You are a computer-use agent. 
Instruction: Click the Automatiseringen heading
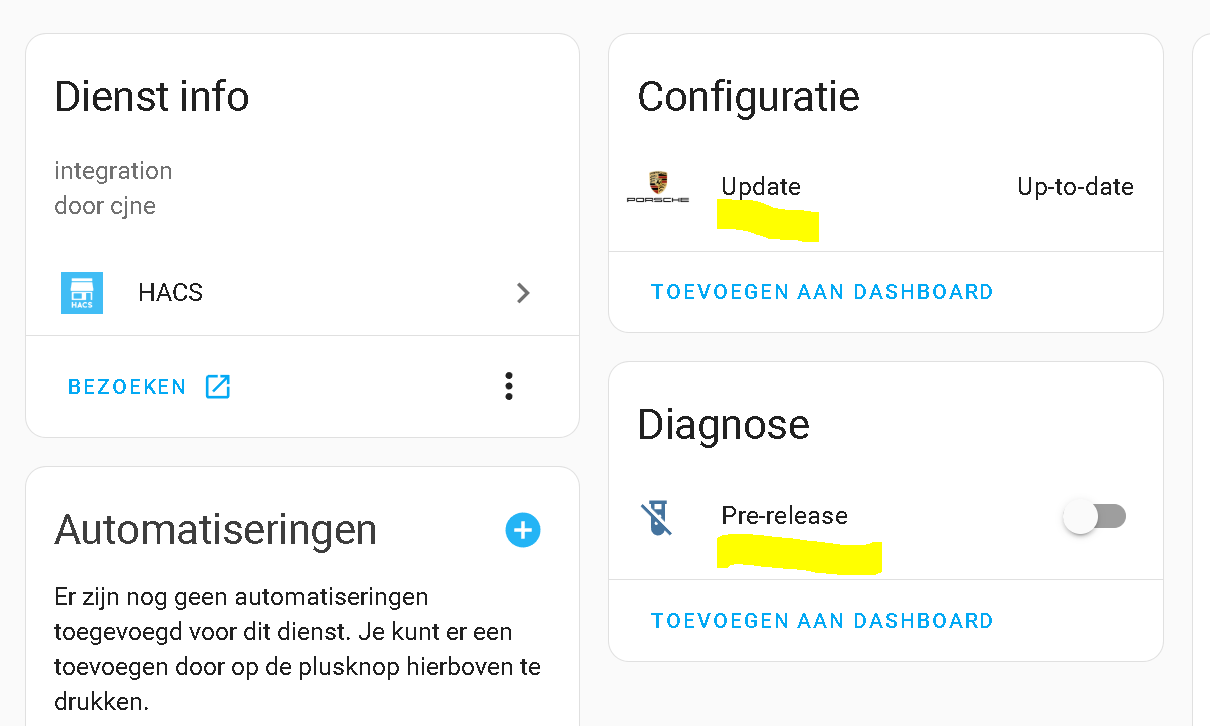[216, 530]
